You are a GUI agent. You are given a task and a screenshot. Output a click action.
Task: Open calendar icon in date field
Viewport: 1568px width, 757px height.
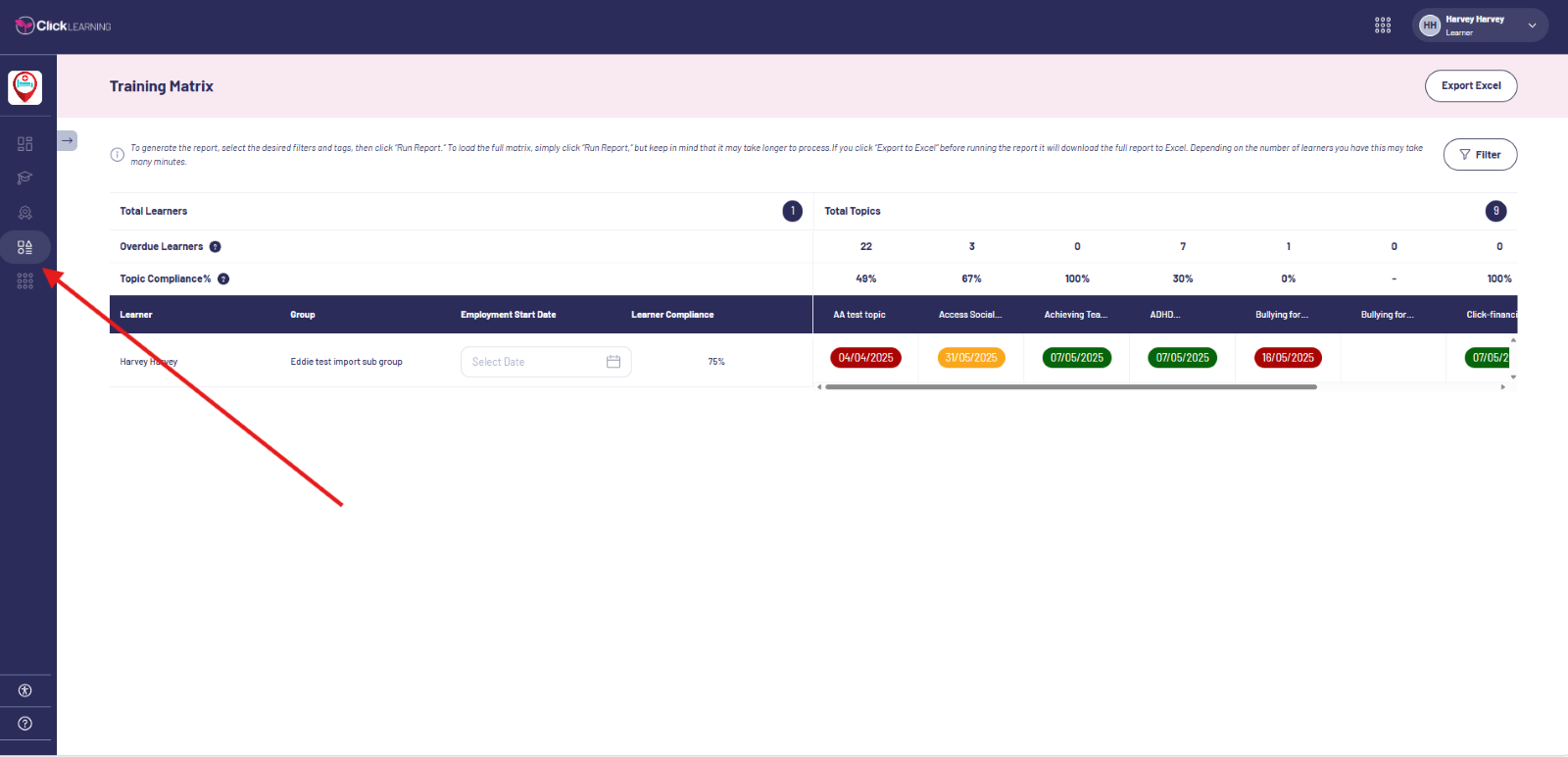point(613,362)
